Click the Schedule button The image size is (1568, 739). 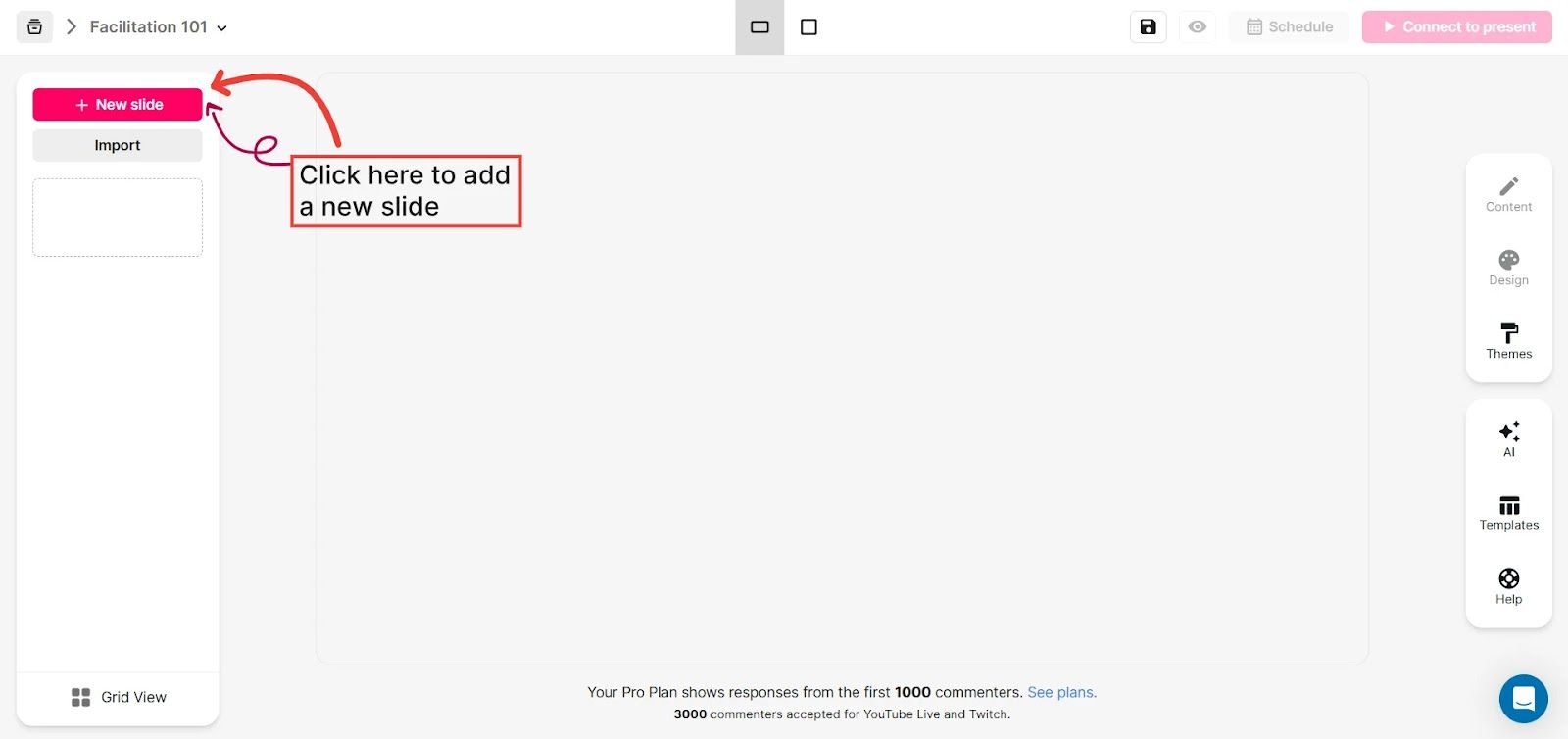(x=1289, y=27)
